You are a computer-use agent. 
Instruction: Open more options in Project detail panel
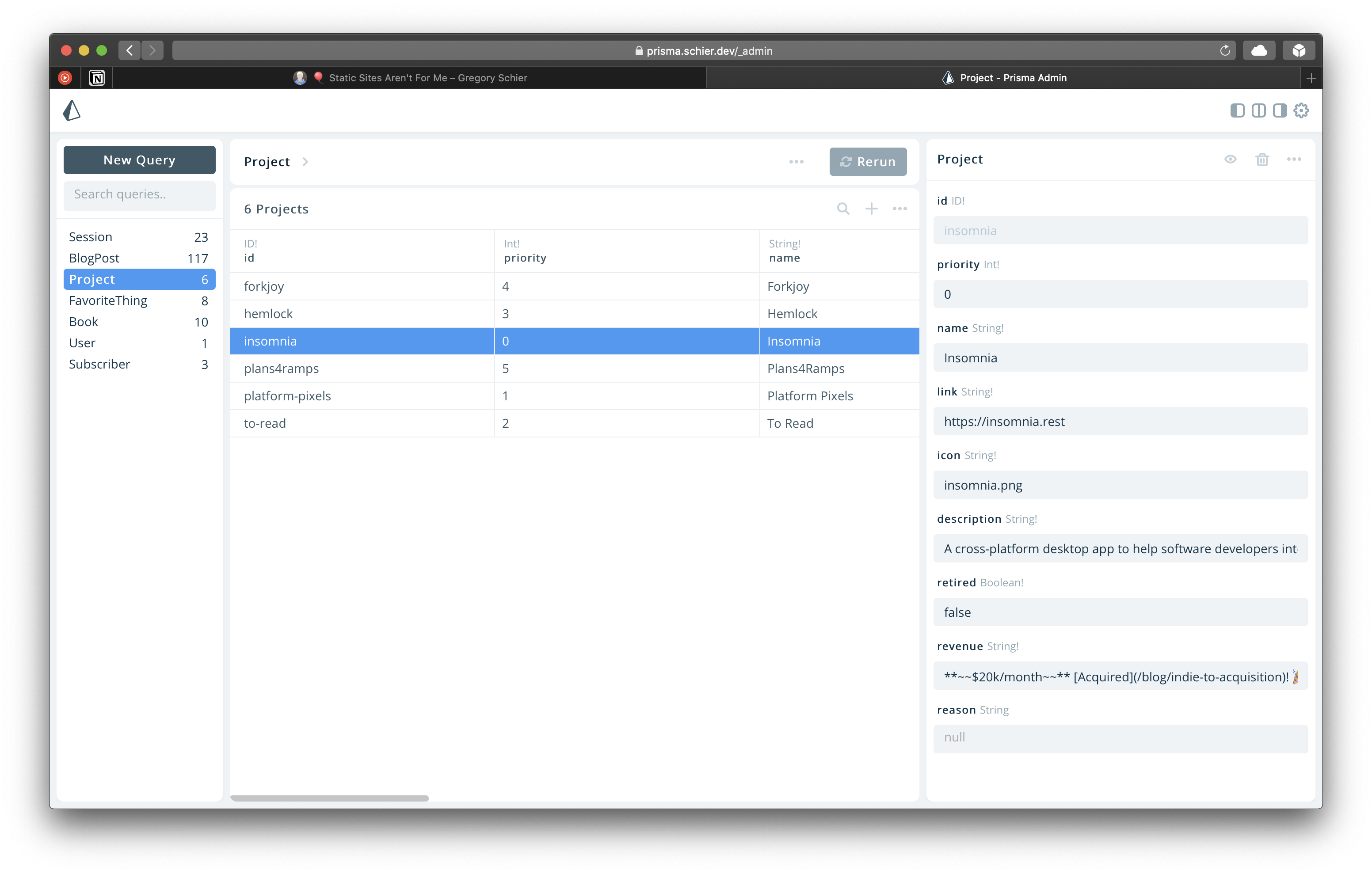point(1294,160)
